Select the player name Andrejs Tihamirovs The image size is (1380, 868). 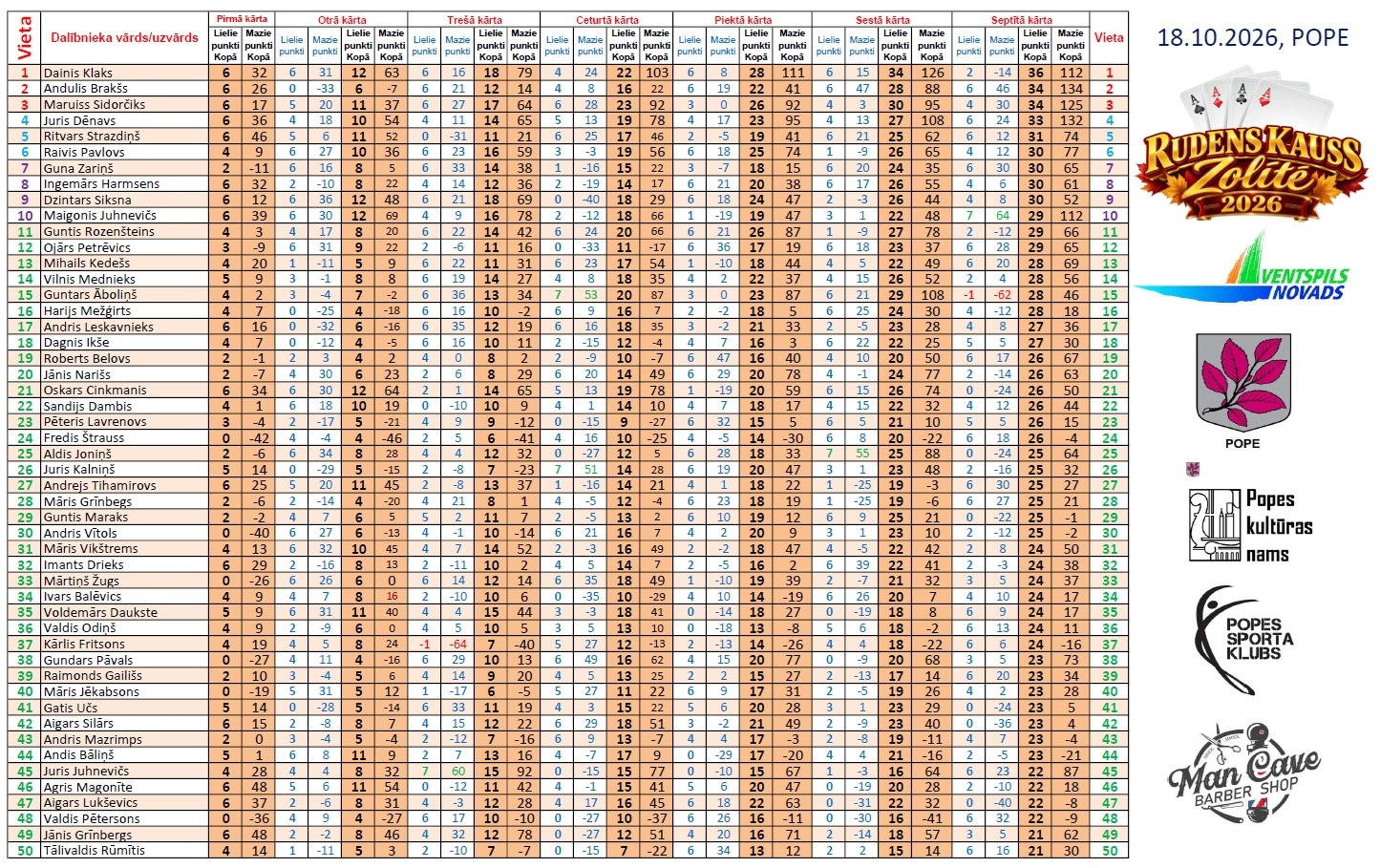tap(99, 485)
